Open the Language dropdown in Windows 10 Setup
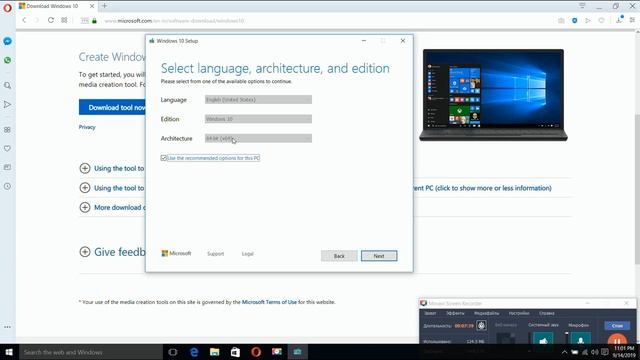Viewport: 640px width, 360px height. click(x=258, y=100)
